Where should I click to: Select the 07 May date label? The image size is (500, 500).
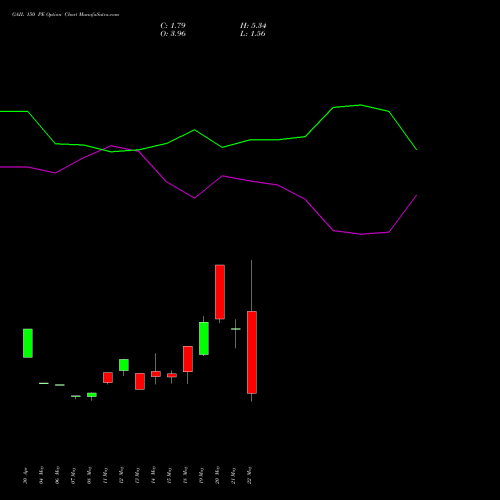[74, 476]
